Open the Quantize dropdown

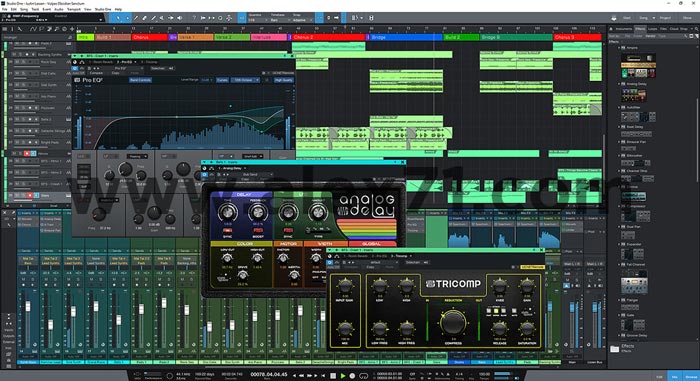pyautogui.click(x=258, y=20)
